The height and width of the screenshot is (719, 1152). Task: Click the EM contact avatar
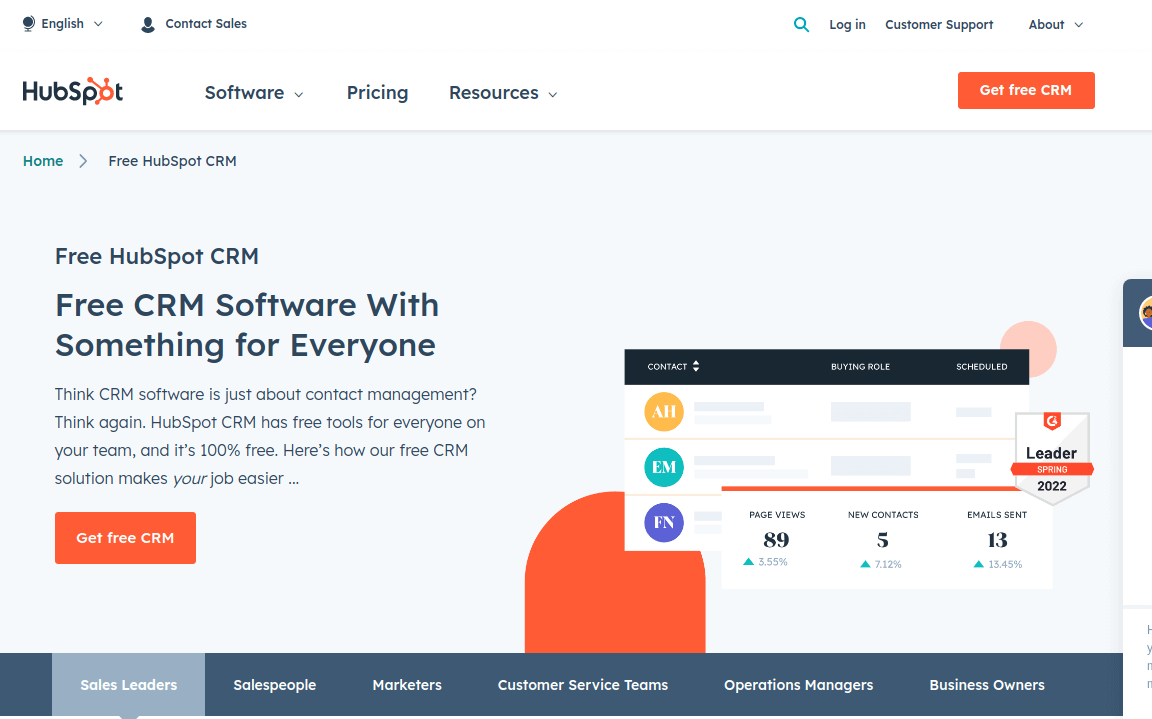[x=664, y=467]
